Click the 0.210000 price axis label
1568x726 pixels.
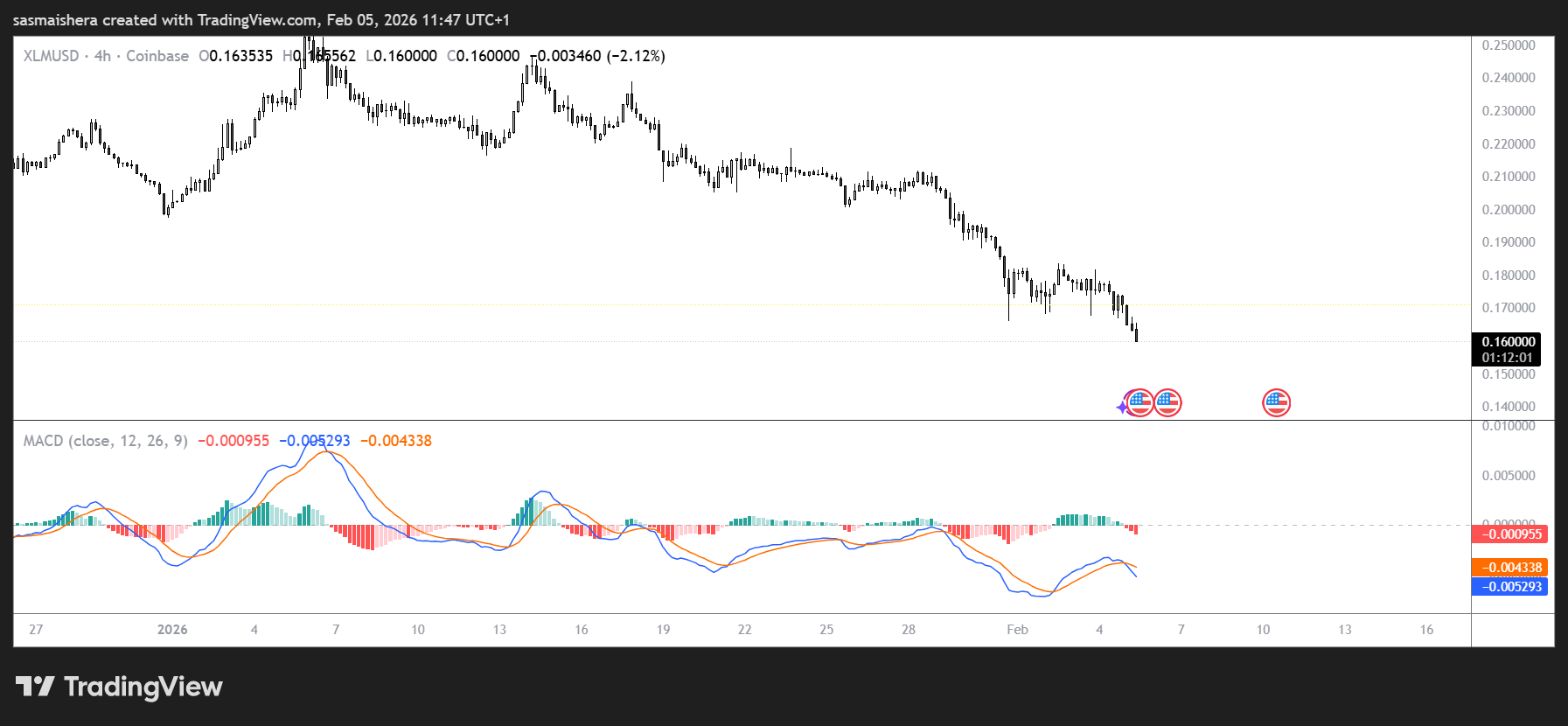[x=1509, y=177]
